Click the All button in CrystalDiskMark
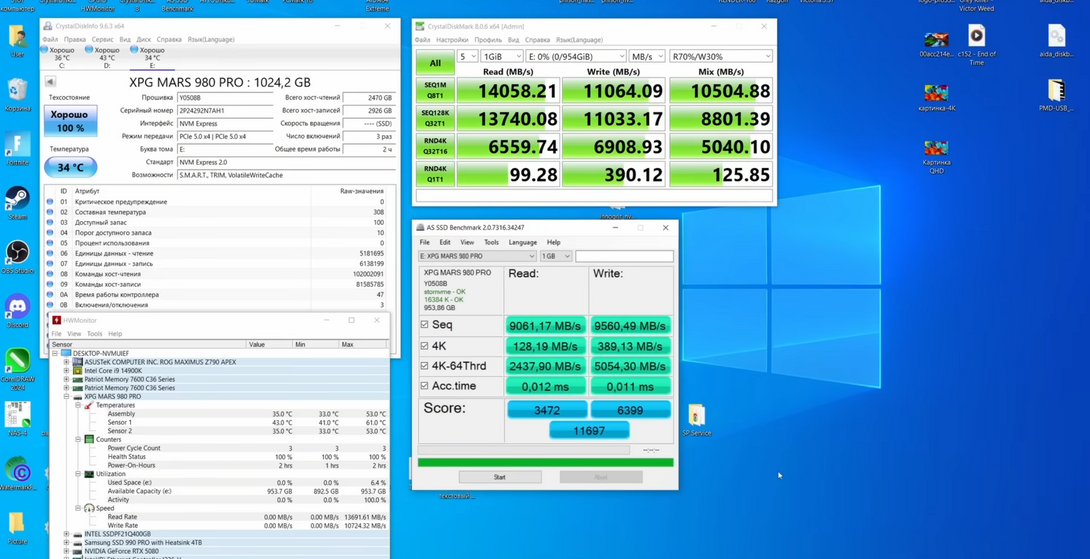This screenshot has height=559, width=1090. [x=434, y=63]
